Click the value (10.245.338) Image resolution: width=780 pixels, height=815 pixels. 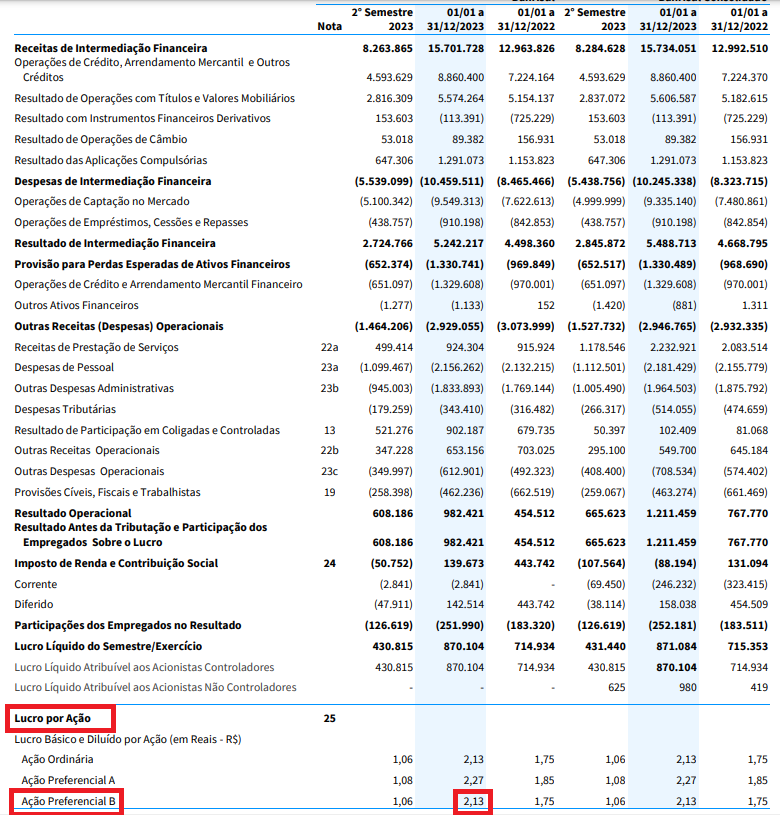coord(664,181)
